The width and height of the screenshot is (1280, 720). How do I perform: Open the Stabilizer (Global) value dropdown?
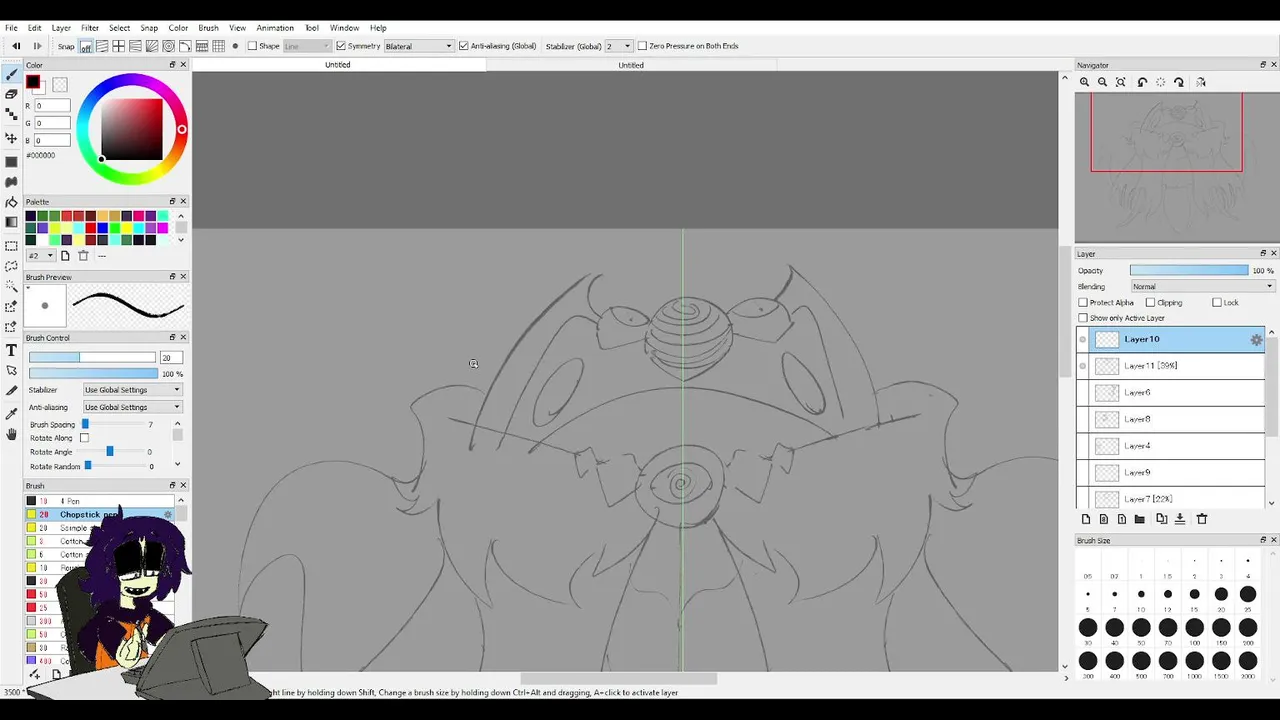[618, 46]
